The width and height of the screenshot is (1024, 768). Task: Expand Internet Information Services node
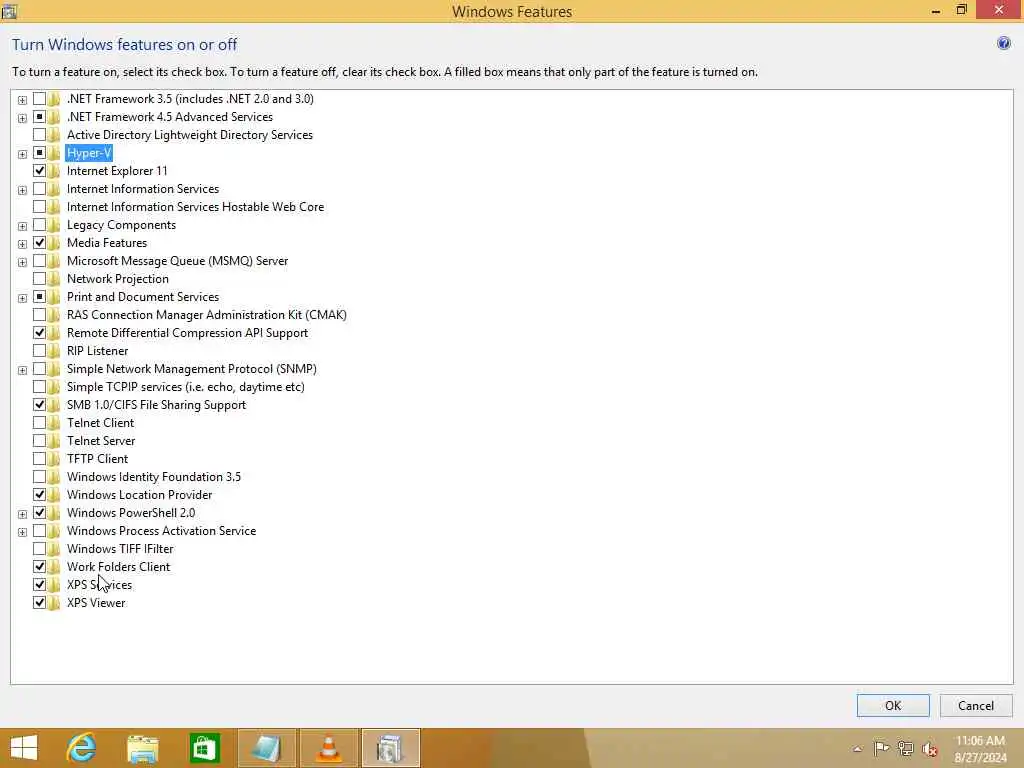click(x=22, y=190)
